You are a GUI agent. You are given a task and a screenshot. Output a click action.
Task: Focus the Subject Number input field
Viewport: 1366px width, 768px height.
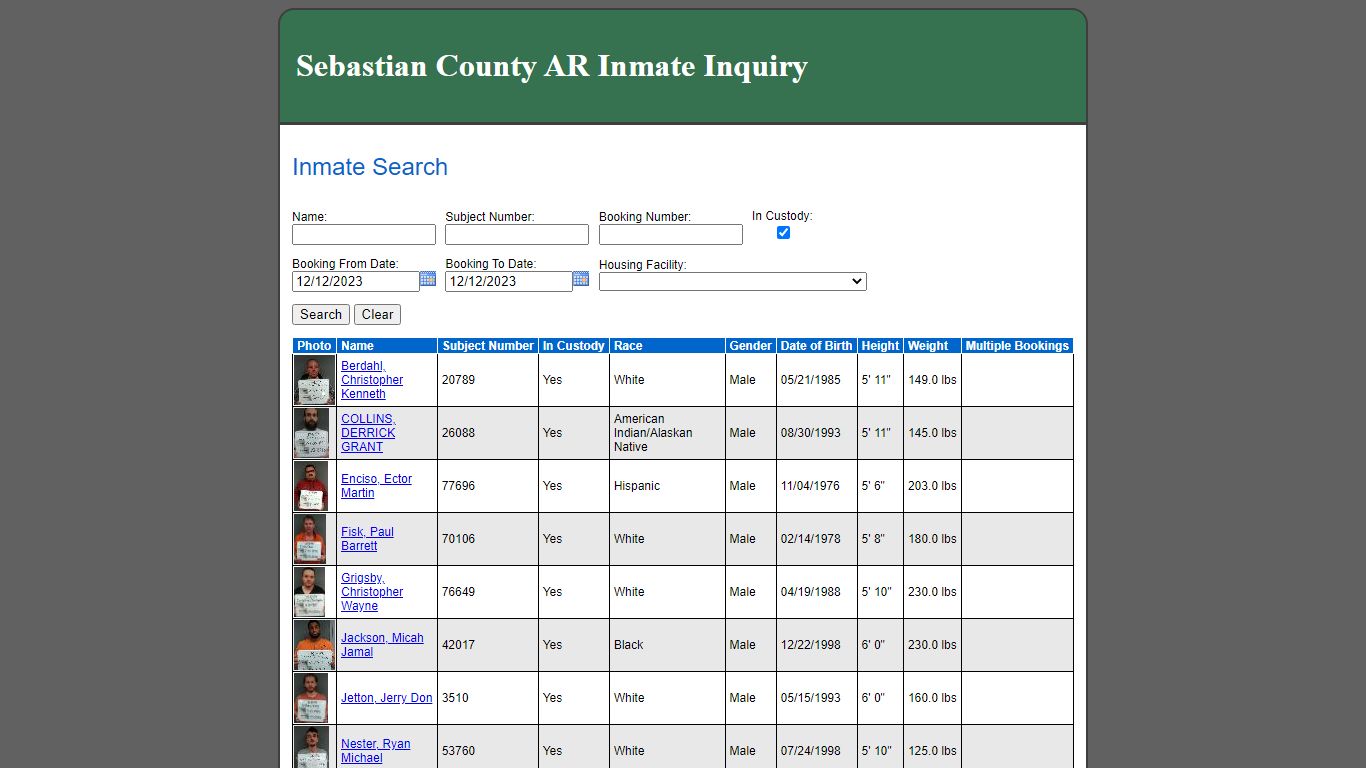click(517, 234)
